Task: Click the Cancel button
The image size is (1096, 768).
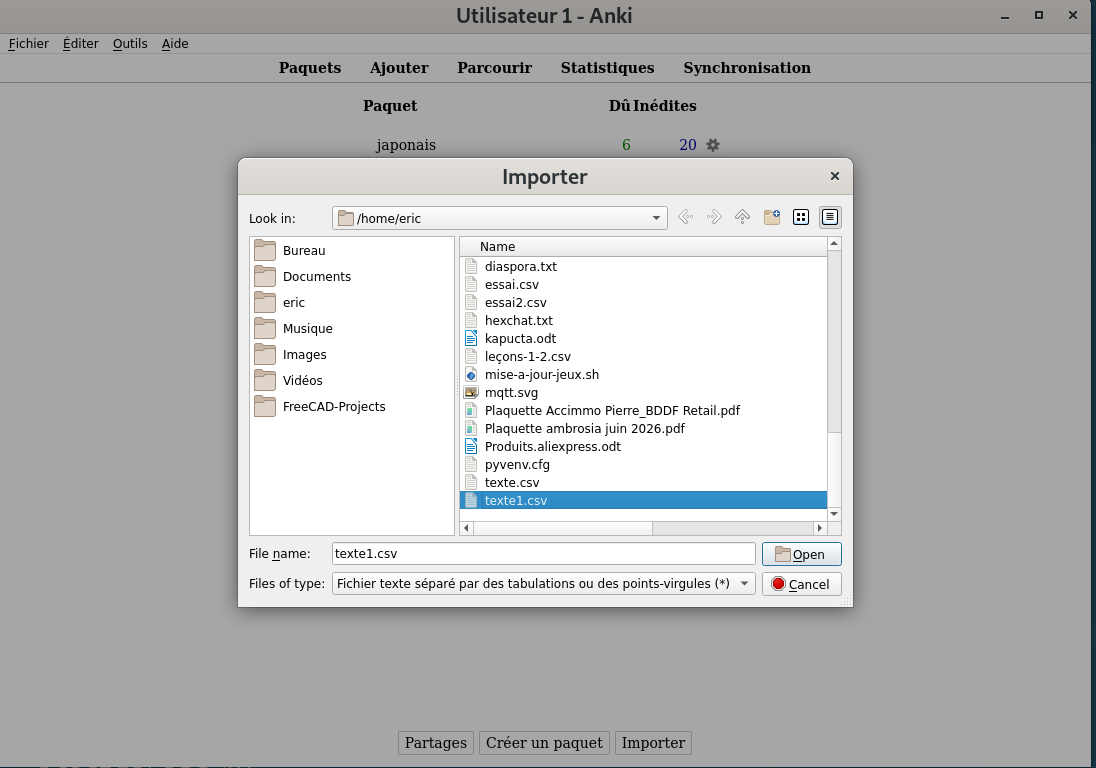Action: 801,584
